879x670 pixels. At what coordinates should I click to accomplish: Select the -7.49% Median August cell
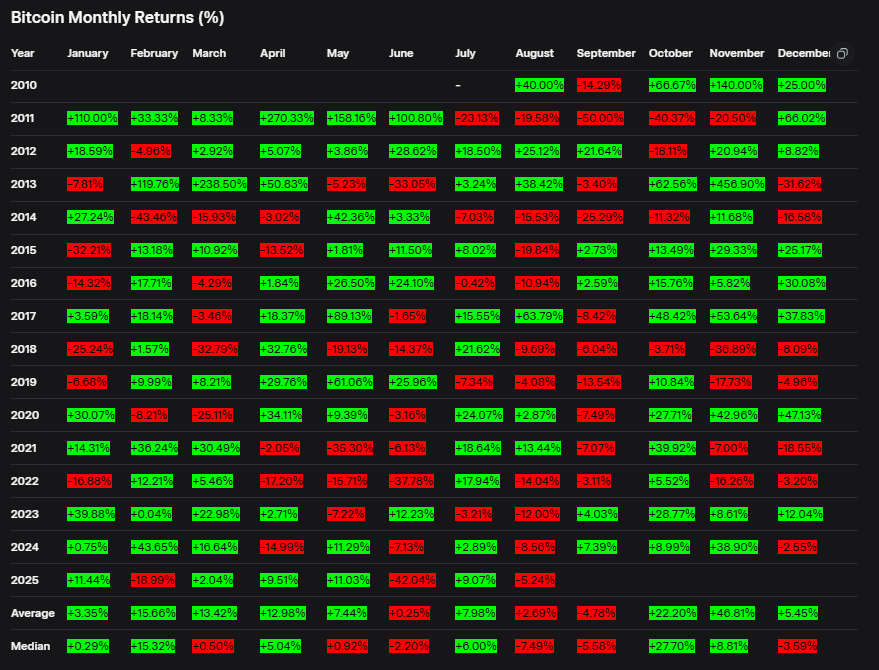[x=535, y=646]
